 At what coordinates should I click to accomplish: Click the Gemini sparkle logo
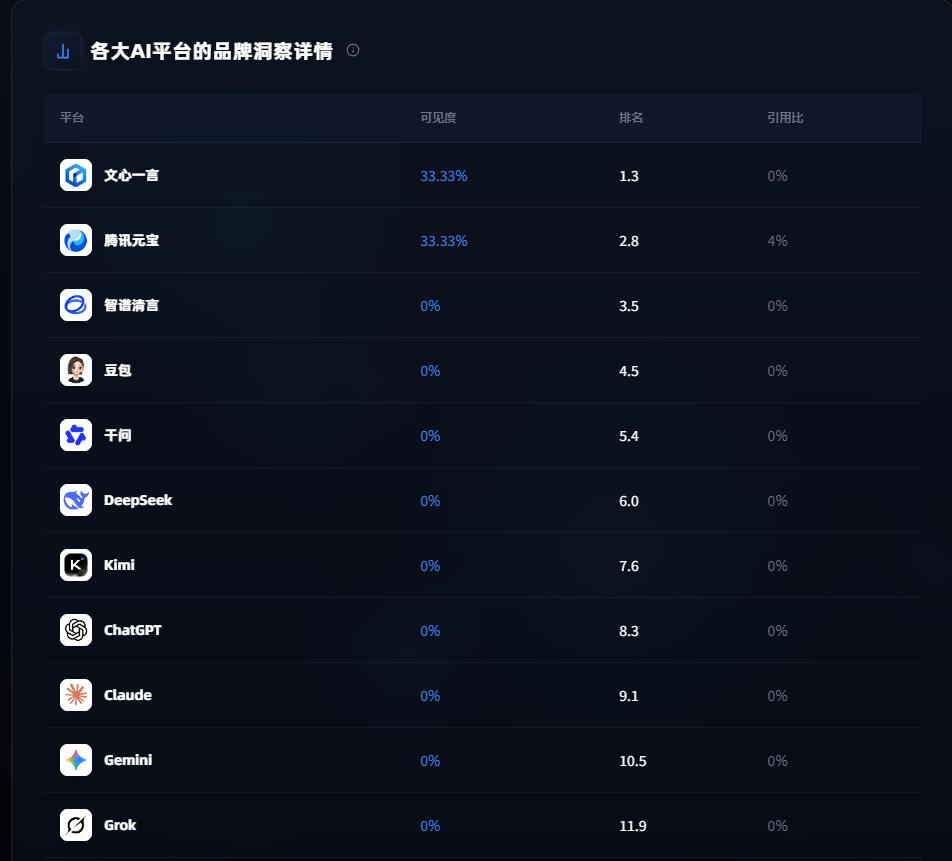coord(76,760)
